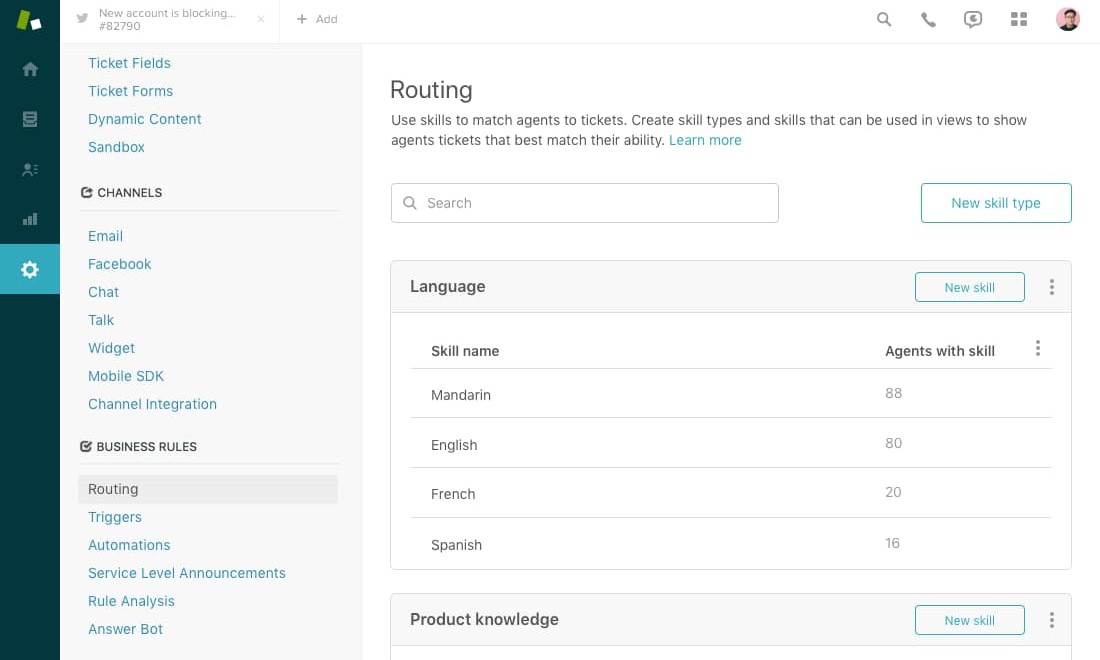Select the Customers icon in the sidebar
This screenshot has height=660, width=1100.
29,169
